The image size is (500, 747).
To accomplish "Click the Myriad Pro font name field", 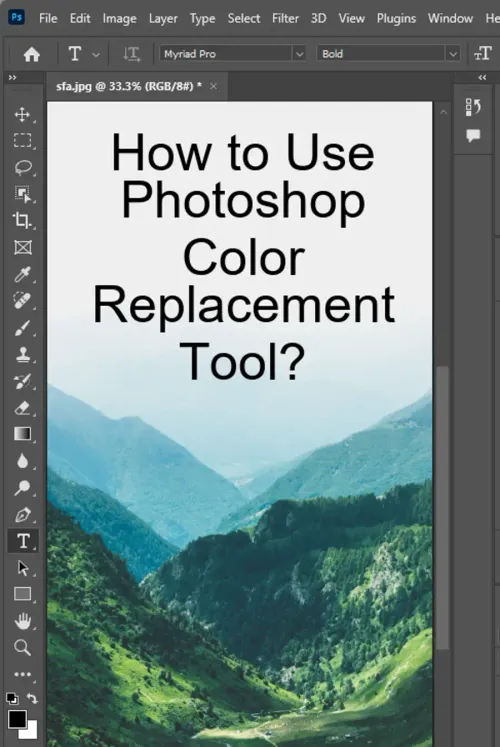I will click(226, 54).
